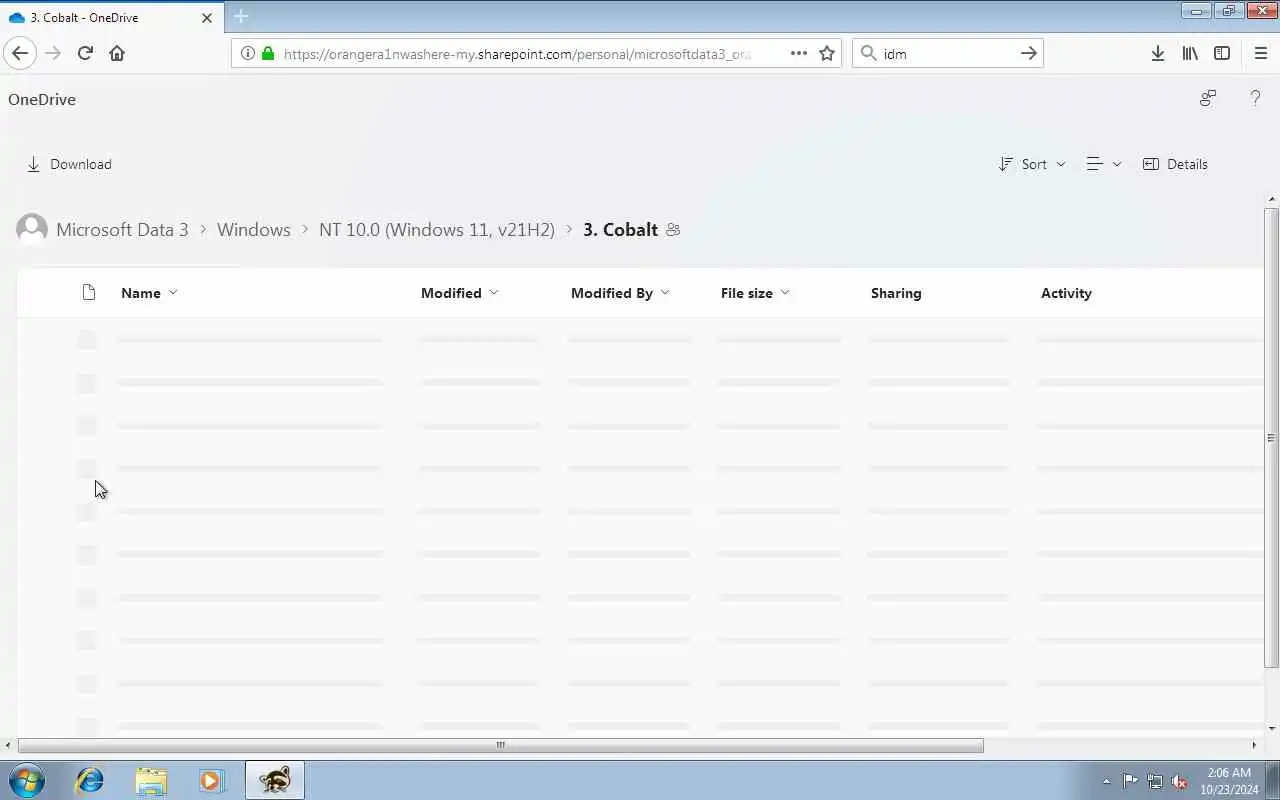Open the view options dropdown
Screen dimensions: 1280x800
(x=1104, y=164)
